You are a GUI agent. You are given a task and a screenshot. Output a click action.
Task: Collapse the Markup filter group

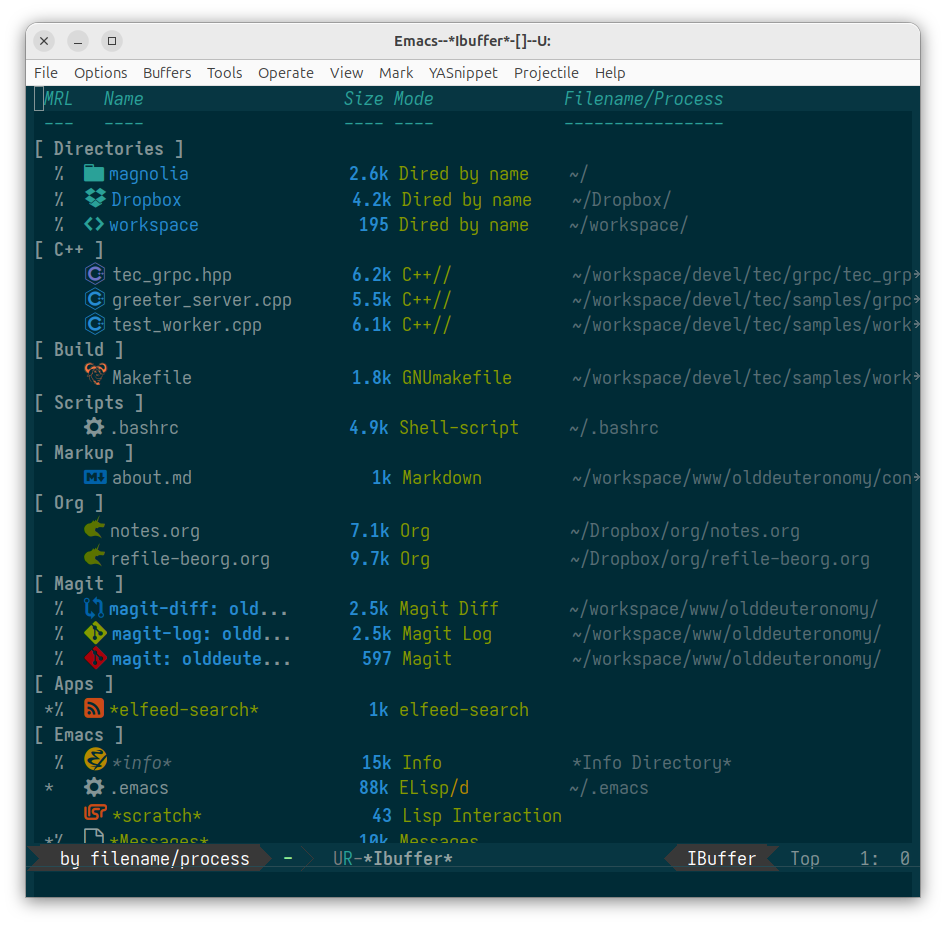point(84,452)
